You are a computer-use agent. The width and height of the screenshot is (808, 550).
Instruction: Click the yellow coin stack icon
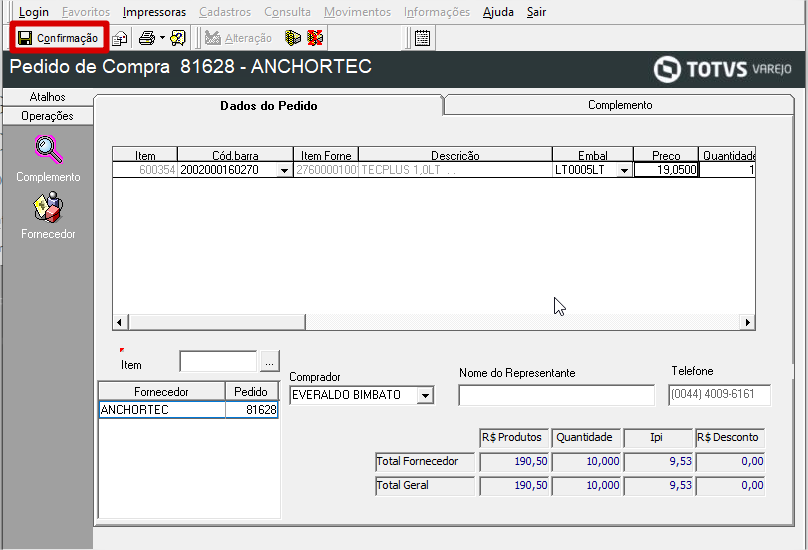pyautogui.click(x=293, y=38)
